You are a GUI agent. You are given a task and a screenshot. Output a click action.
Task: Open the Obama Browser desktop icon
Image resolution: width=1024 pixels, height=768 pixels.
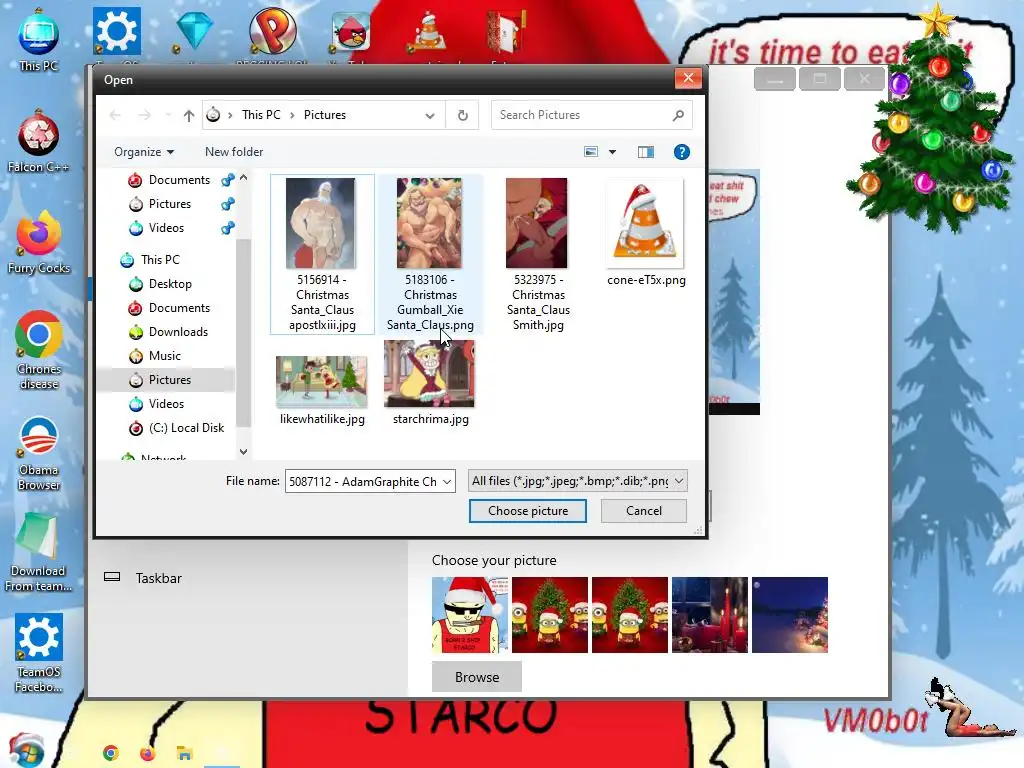coord(39,453)
